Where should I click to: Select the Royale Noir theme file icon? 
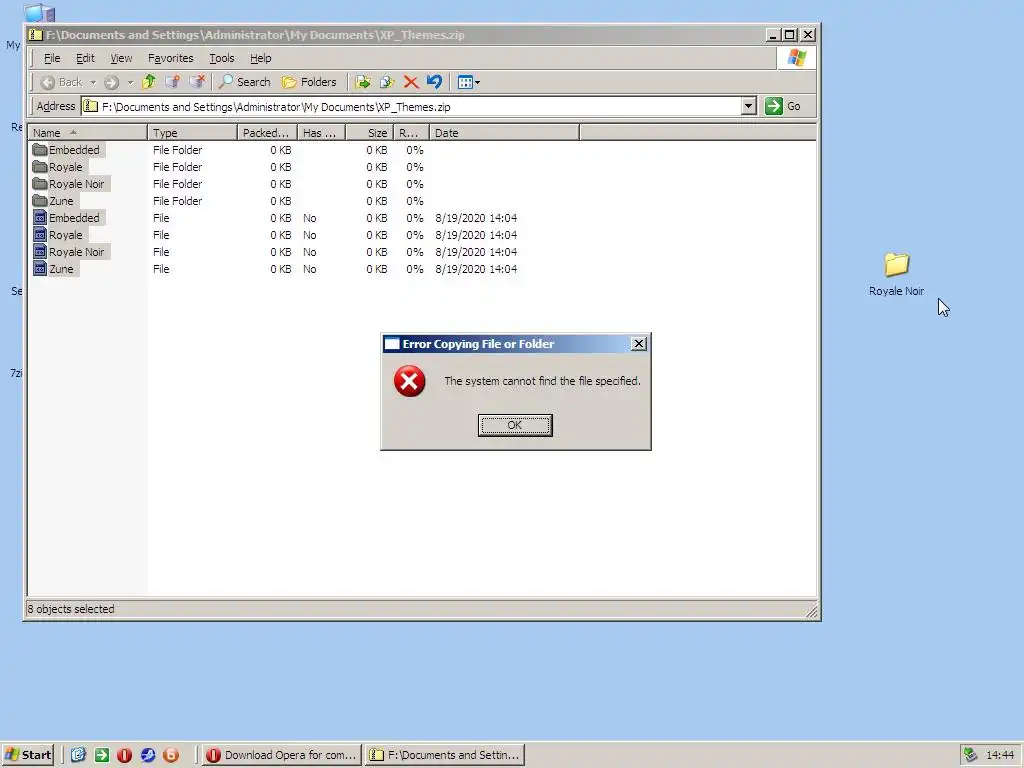(x=40, y=251)
